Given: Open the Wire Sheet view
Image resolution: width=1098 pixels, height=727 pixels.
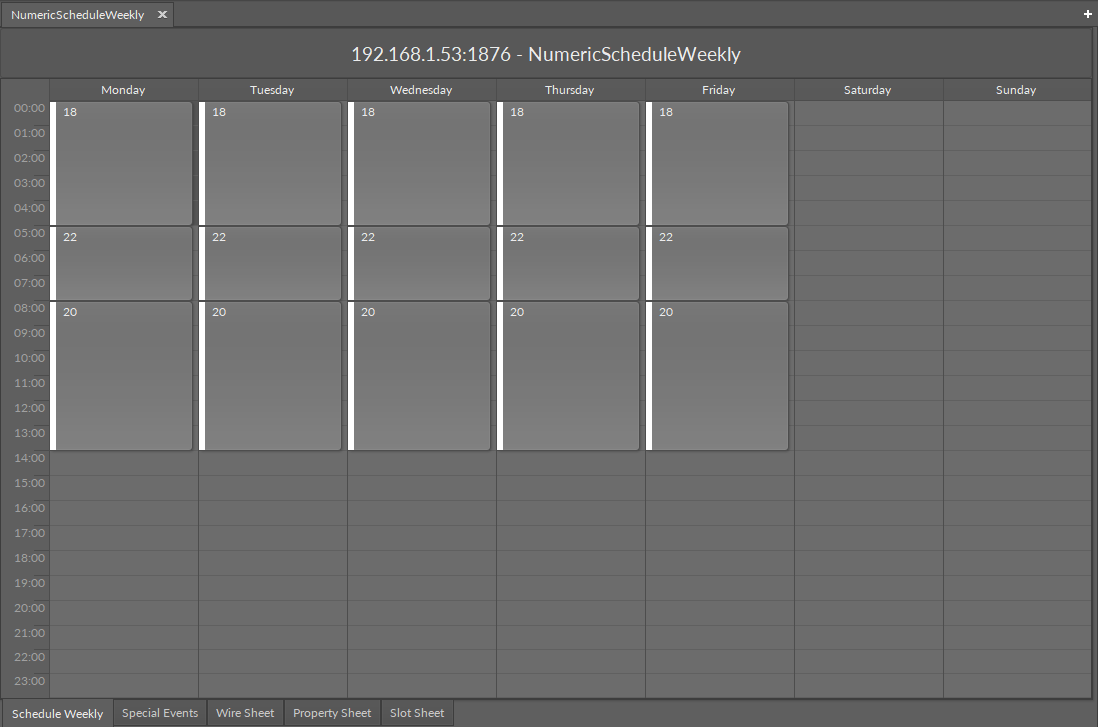Looking at the screenshot, I should click(x=244, y=712).
